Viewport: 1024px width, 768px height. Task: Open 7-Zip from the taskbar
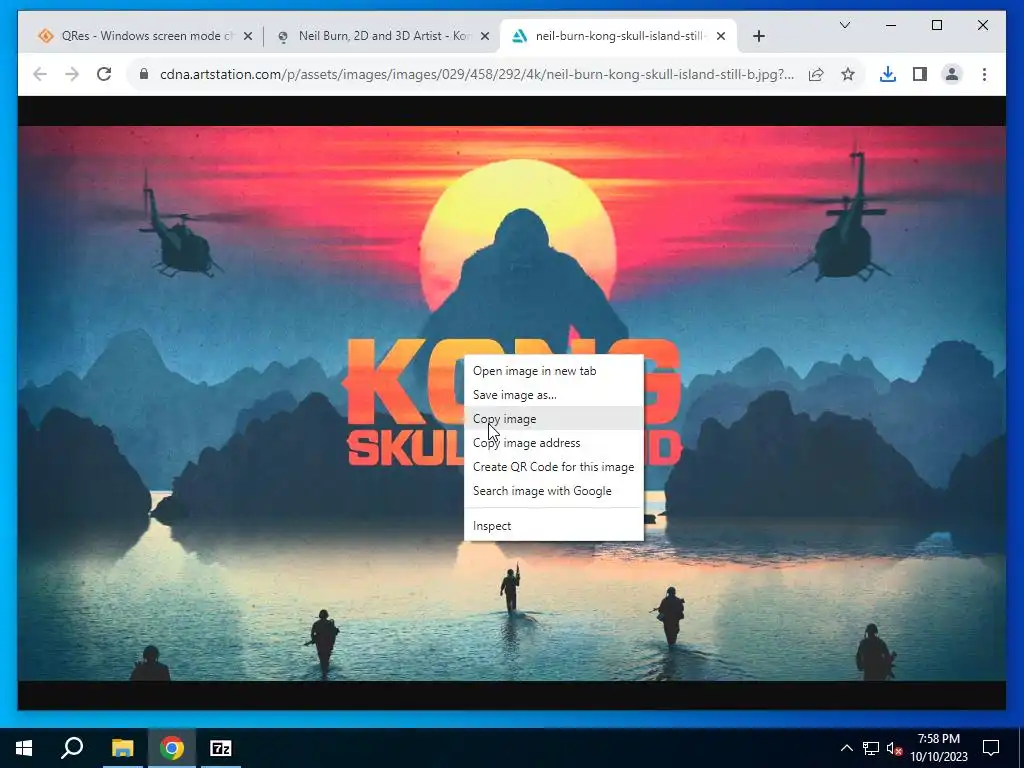coord(221,748)
